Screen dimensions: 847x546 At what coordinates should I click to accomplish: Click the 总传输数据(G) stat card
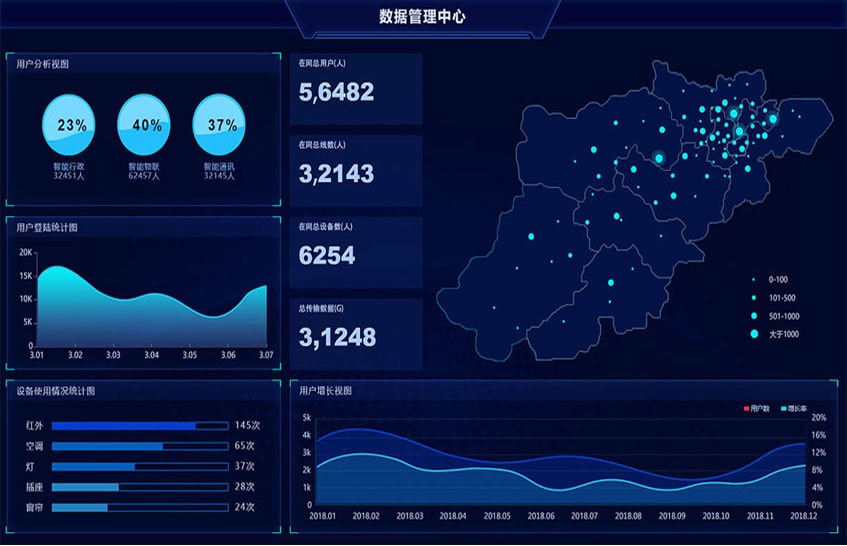(356, 333)
